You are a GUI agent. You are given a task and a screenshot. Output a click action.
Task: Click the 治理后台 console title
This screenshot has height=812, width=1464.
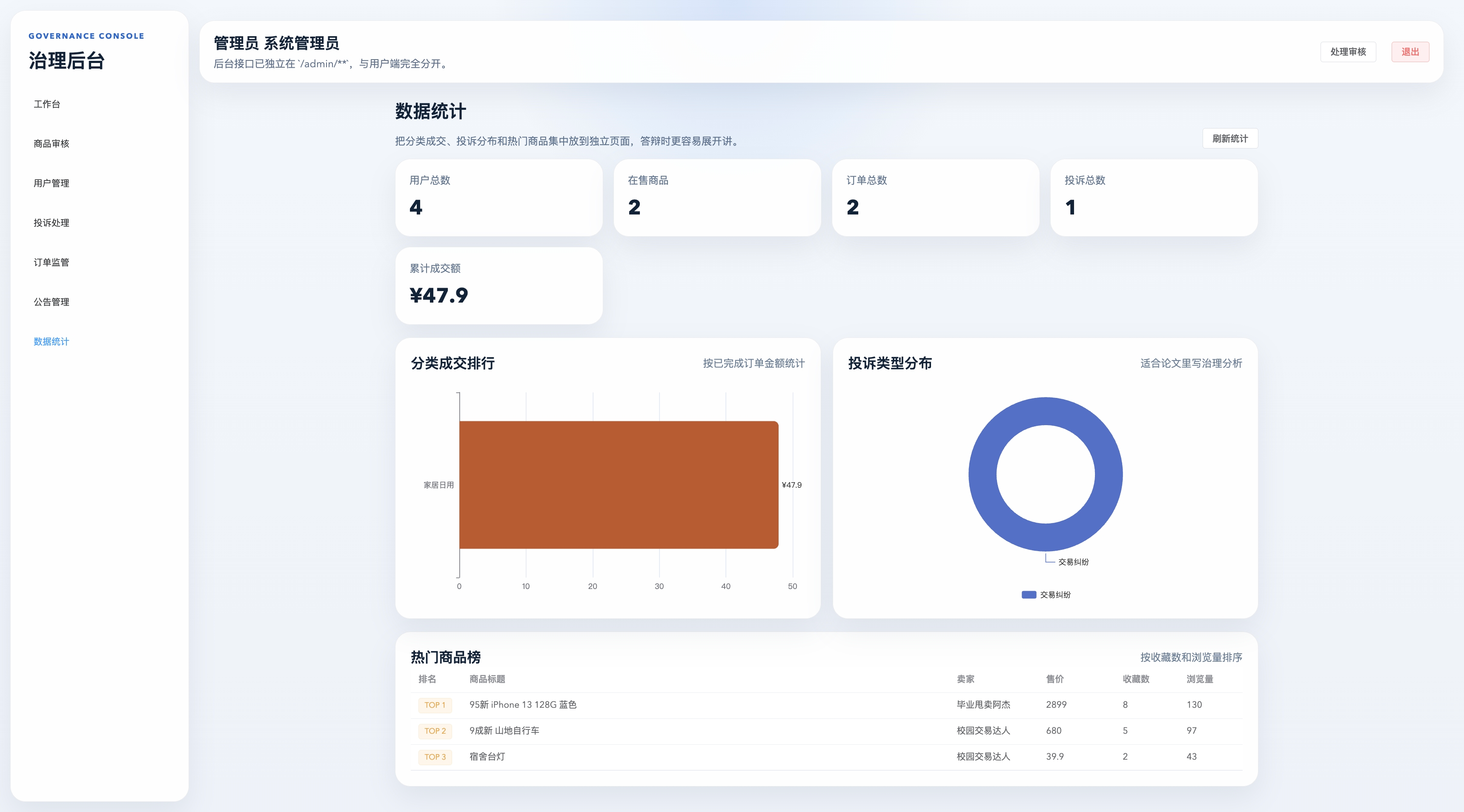click(66, 61)
